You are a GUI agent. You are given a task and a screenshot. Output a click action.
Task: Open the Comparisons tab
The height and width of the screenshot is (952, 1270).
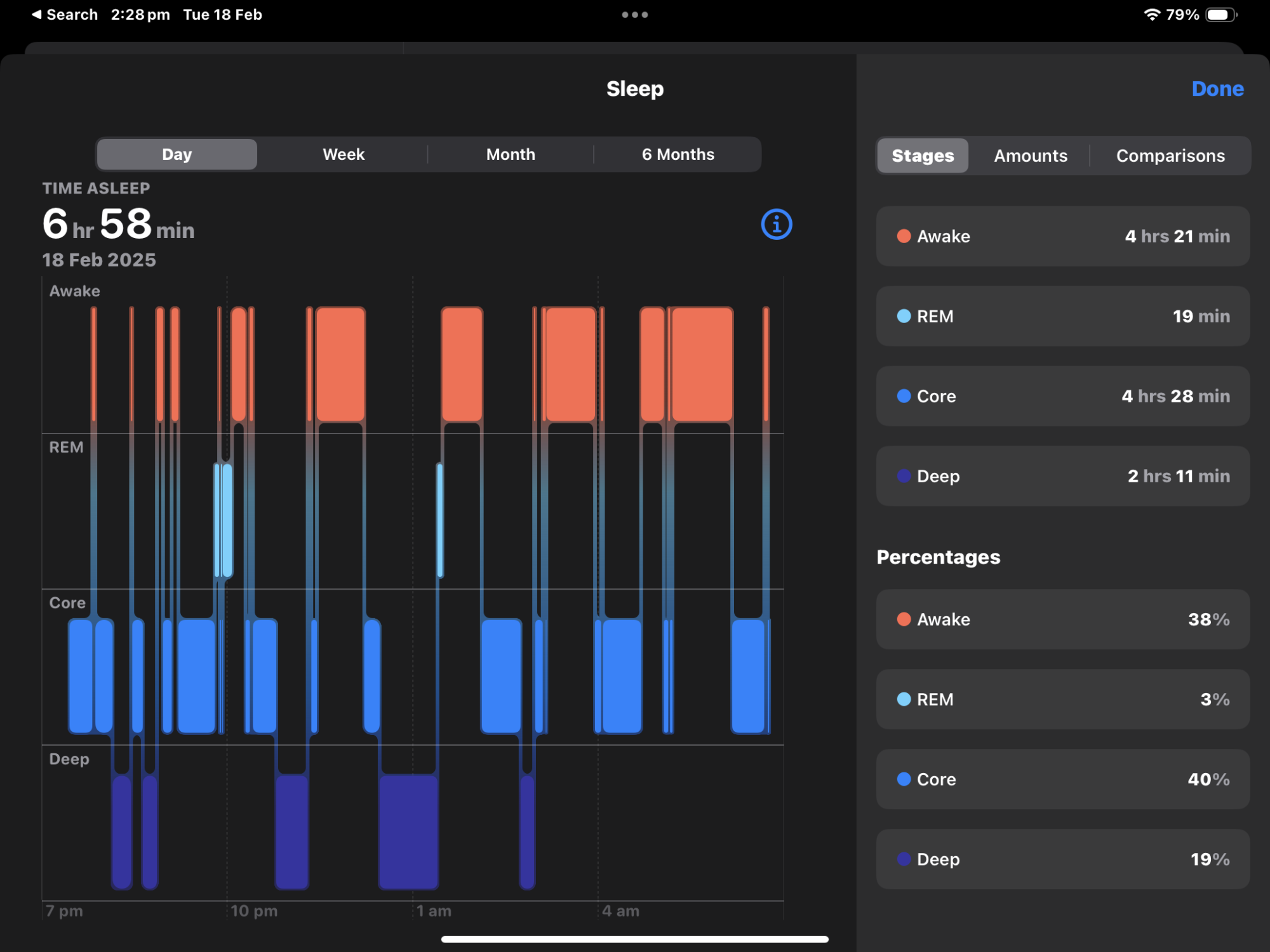click(1170, 155)
